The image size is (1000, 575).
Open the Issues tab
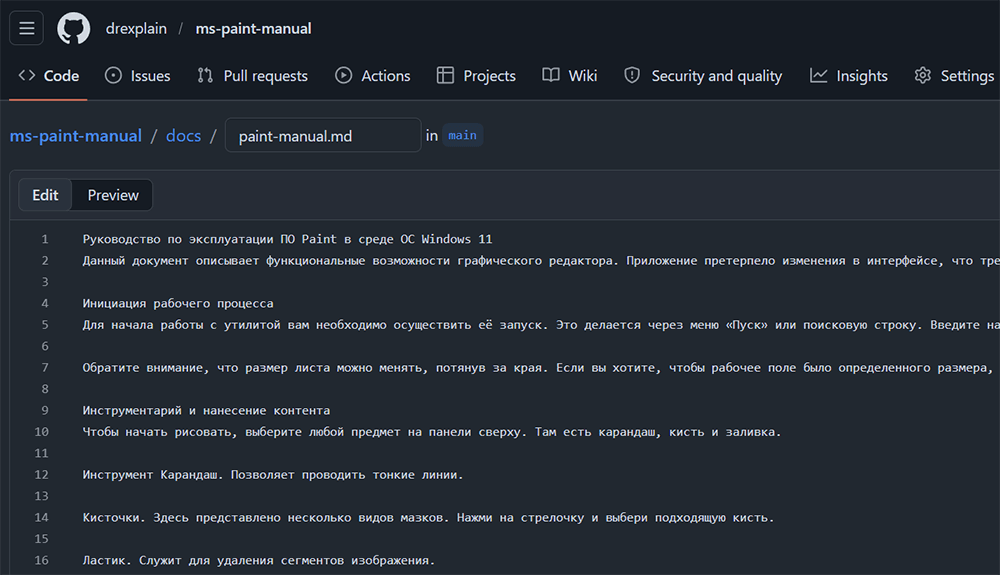pos(138,76)
